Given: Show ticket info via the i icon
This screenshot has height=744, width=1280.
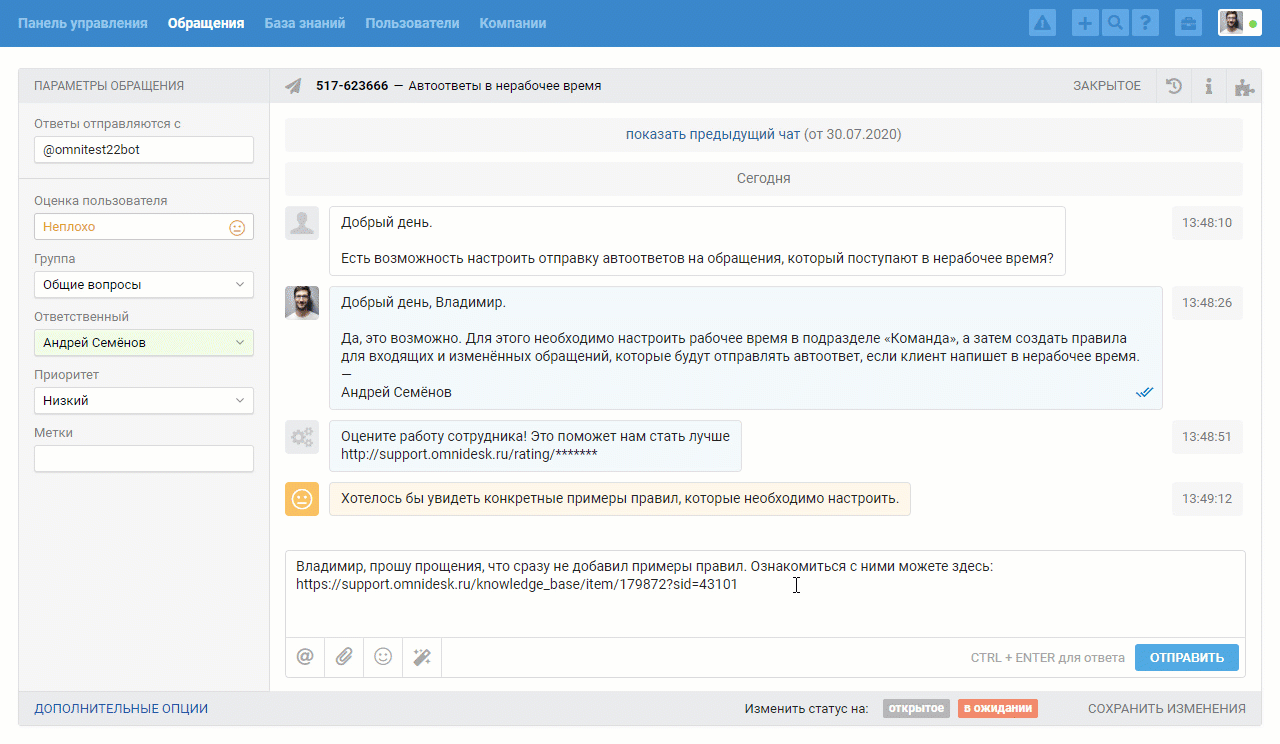Looking at the screenshot, I should (x=1209, y=86).
